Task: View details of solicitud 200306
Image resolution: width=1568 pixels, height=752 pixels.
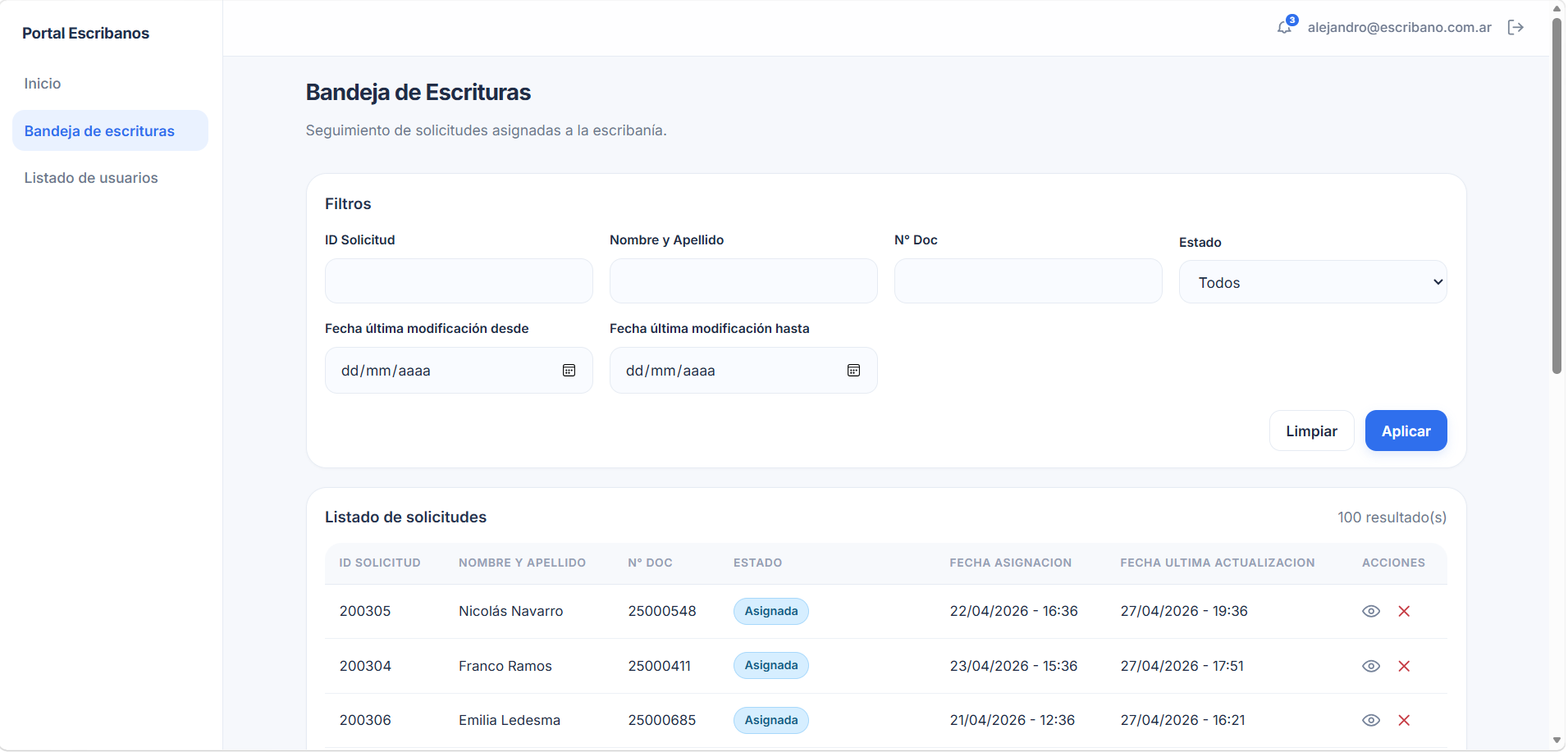Action: point(1371,720)
